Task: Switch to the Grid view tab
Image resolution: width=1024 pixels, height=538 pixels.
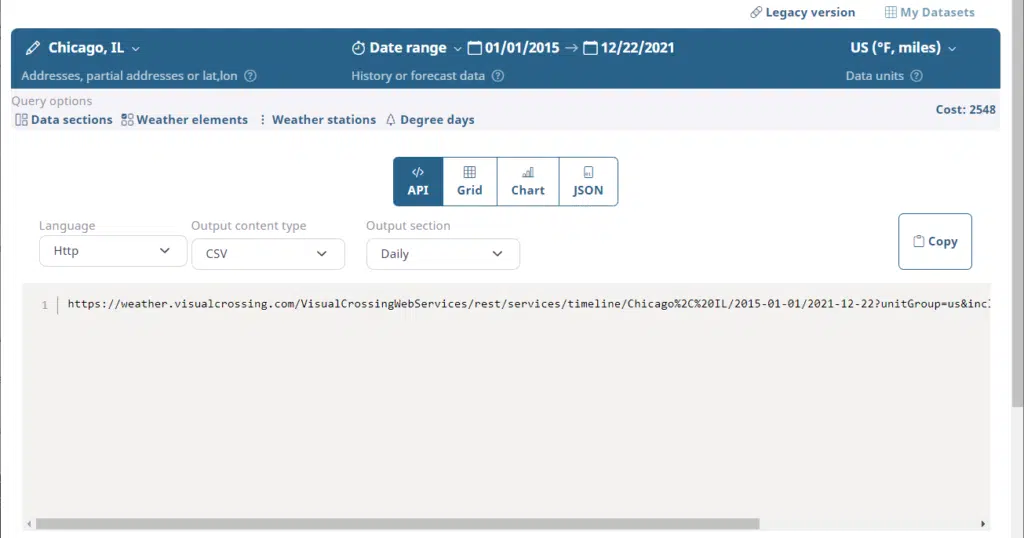Action: [469, 181]
